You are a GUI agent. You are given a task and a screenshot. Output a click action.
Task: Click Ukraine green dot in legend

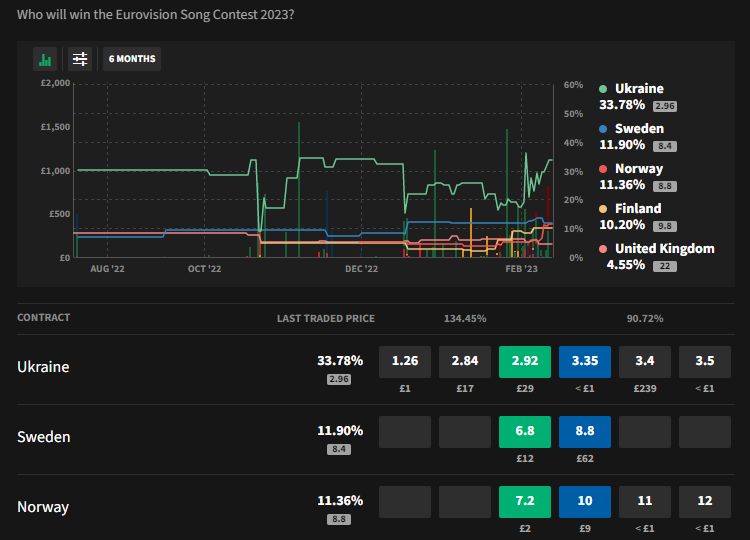pos(603,89)
